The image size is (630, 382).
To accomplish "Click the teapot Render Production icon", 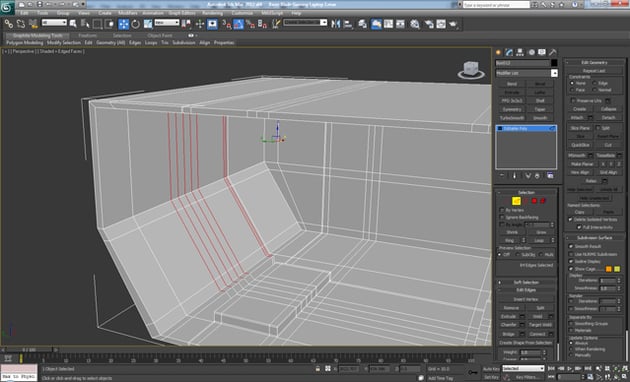I will (453, 24).
